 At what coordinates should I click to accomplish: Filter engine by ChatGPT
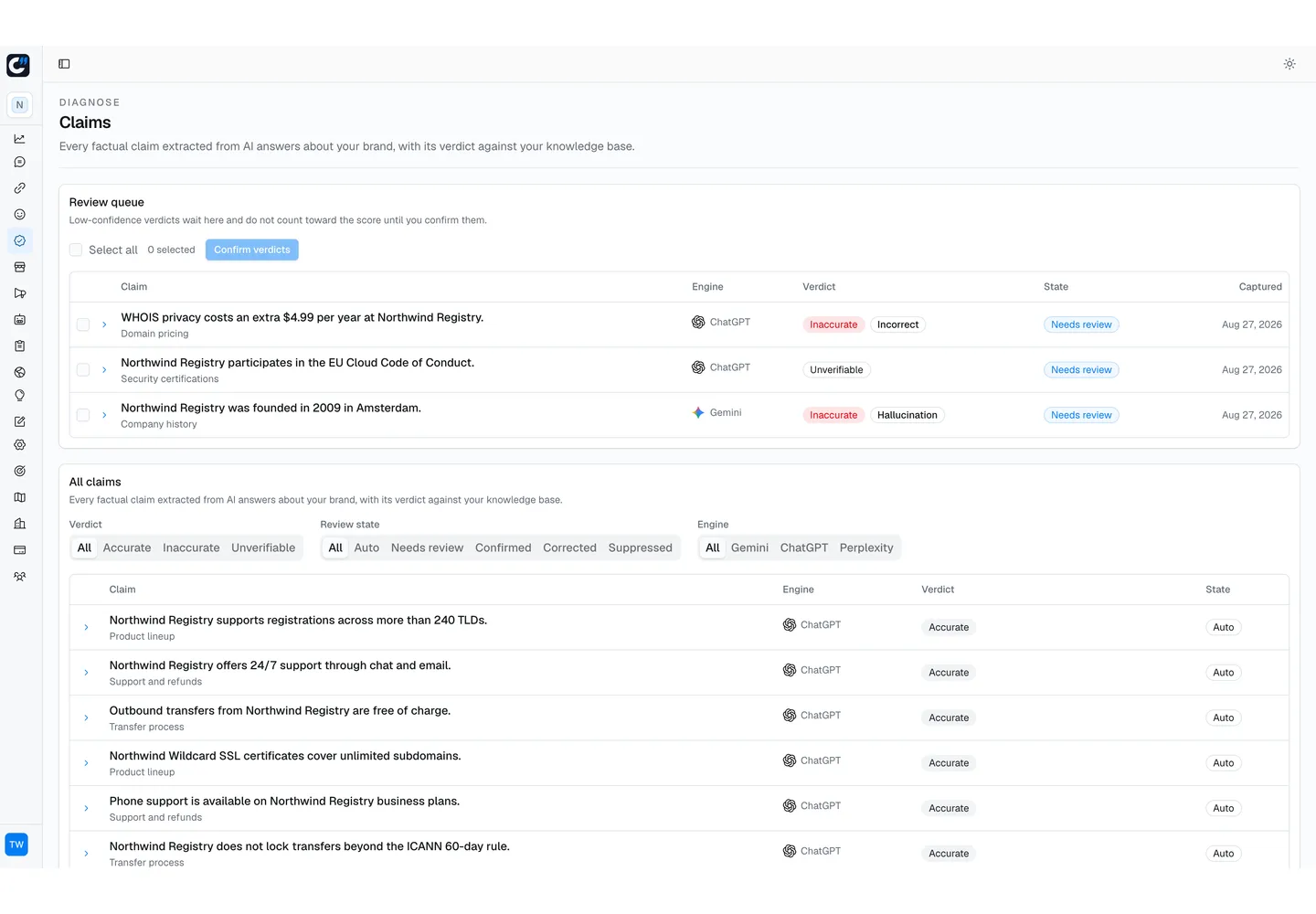[804, 548]
